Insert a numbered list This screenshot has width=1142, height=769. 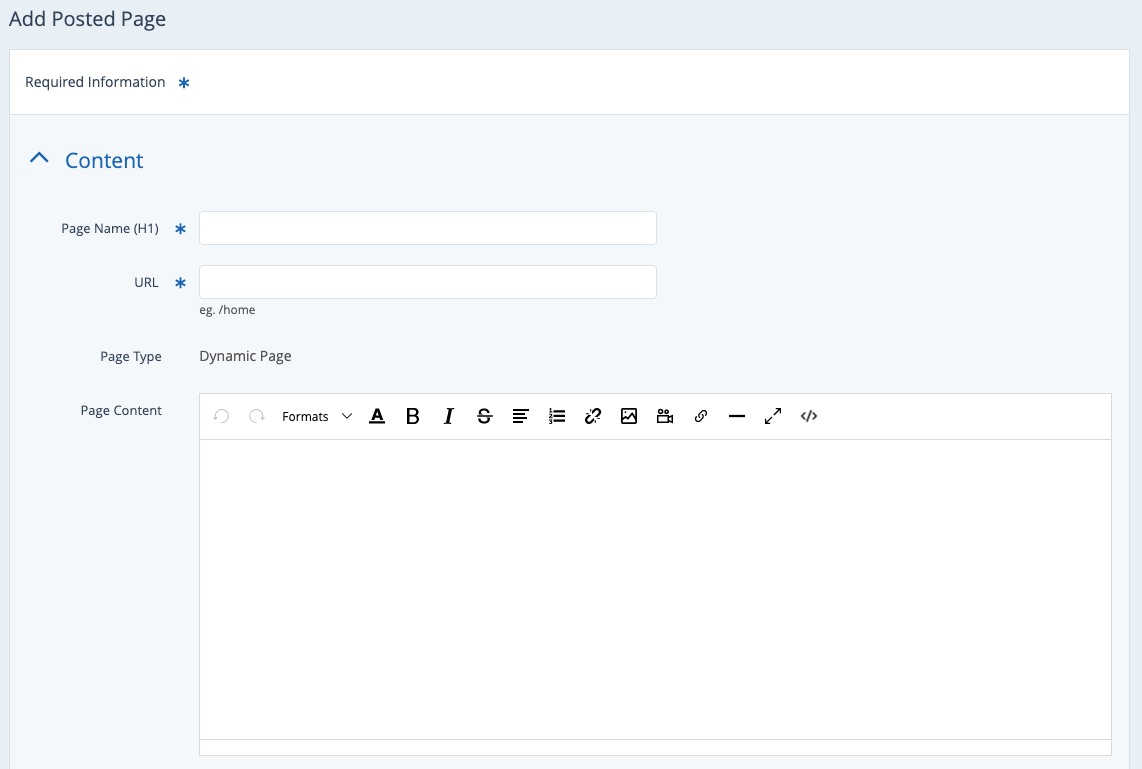(557, 416)
